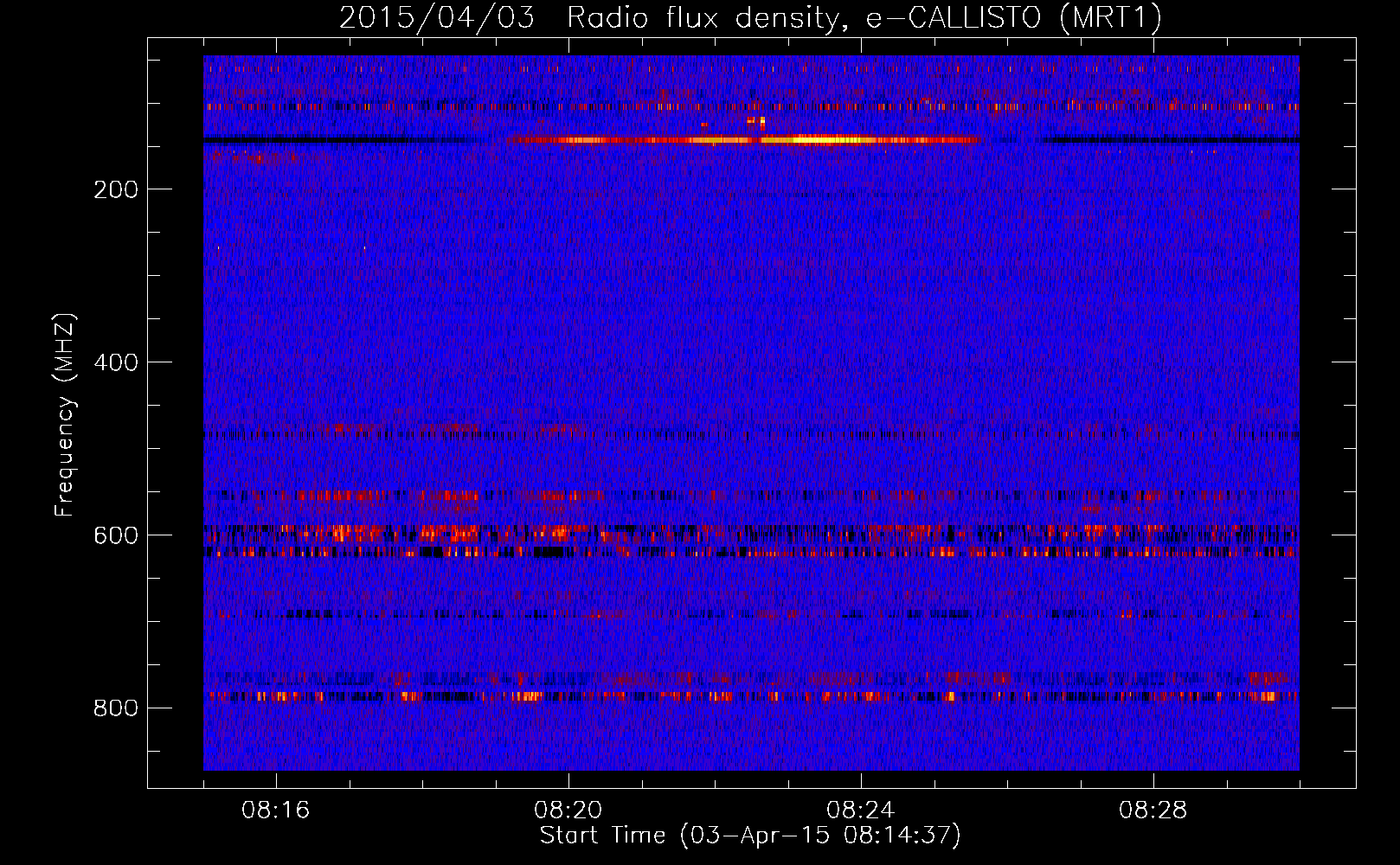Image resolution: width=1400 pixels, height=865 pixels.
Task: Click the 400 frequency tick label
Action: (x=116, y=362)
